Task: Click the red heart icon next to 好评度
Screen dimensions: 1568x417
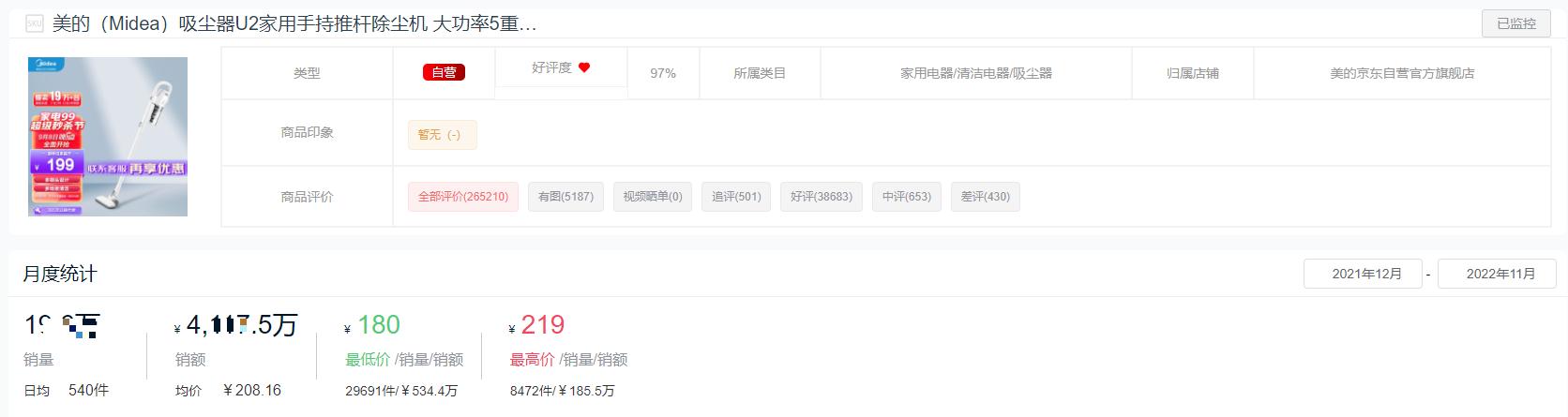Action: tap(584, 67)
